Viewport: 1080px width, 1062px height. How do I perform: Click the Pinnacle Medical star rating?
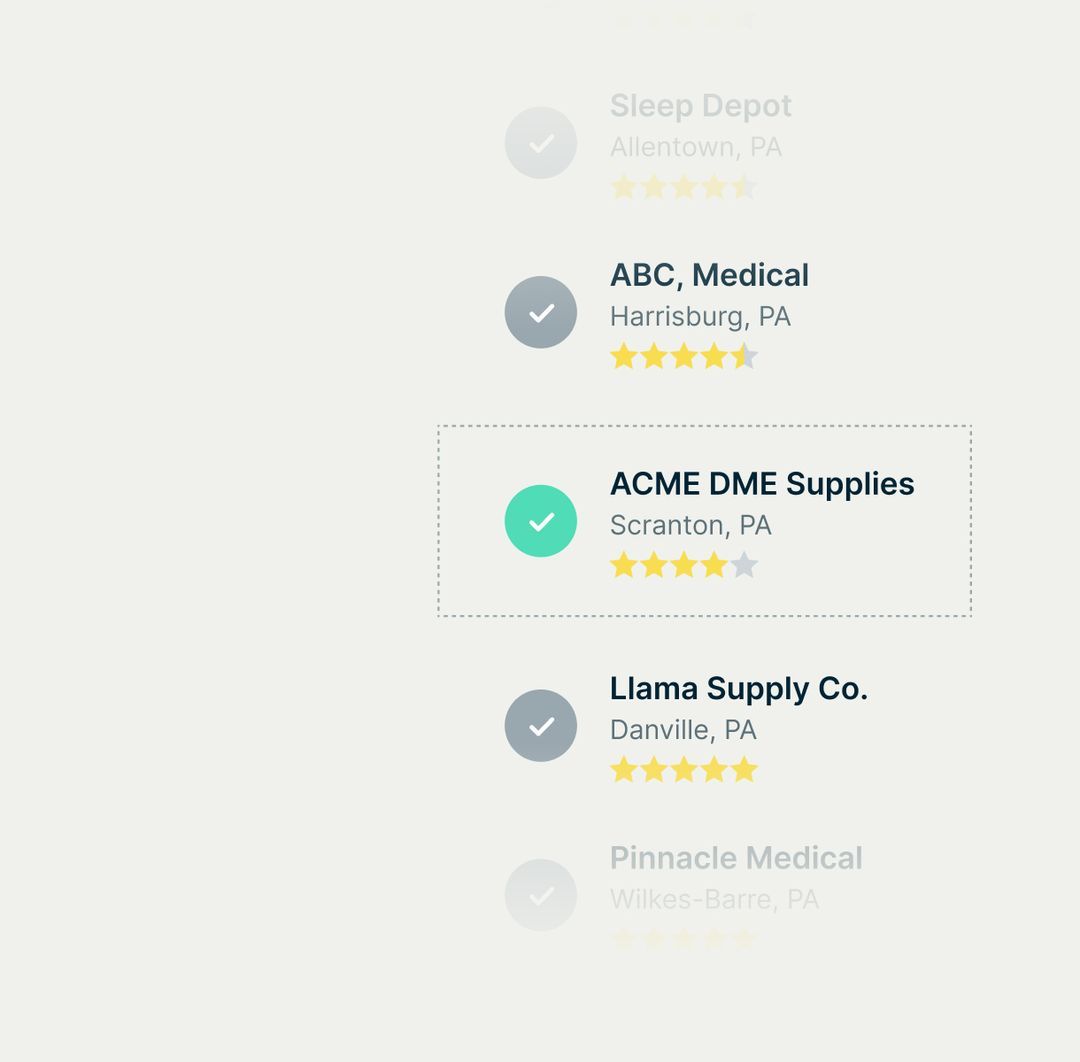pyautogui.click(x=684, y=939)
